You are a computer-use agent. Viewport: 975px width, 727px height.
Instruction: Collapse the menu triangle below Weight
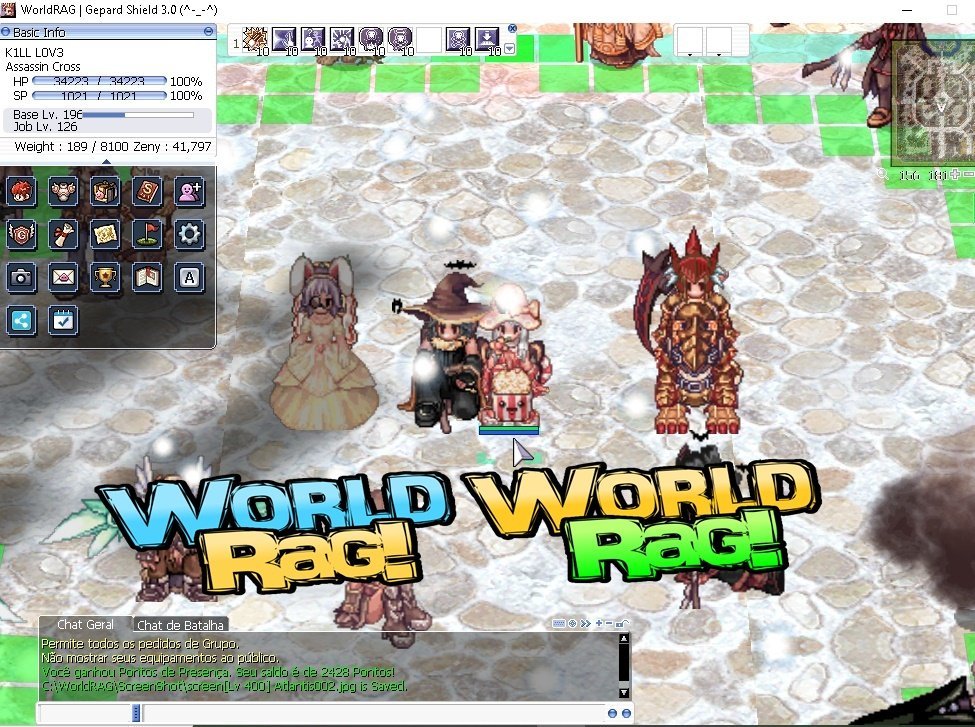click(x=107, y=162)
